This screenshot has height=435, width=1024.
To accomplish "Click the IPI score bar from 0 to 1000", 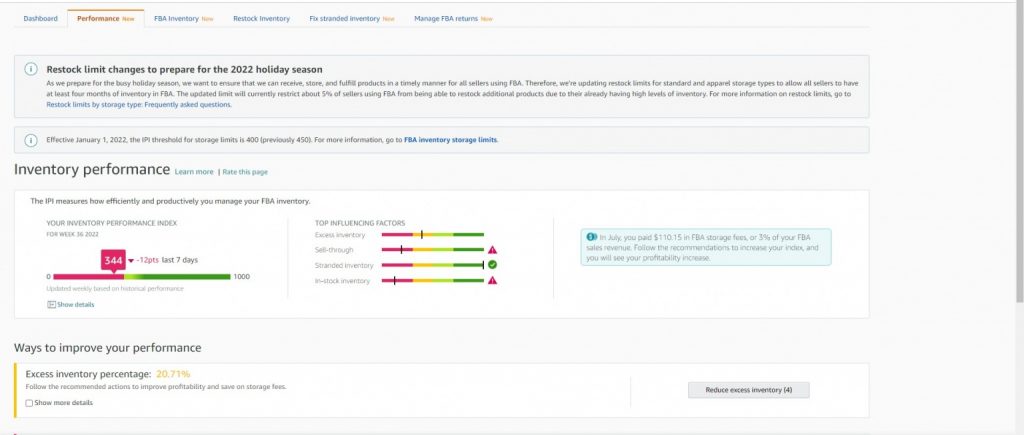I will pyautogui.click(x=142, y=277).
